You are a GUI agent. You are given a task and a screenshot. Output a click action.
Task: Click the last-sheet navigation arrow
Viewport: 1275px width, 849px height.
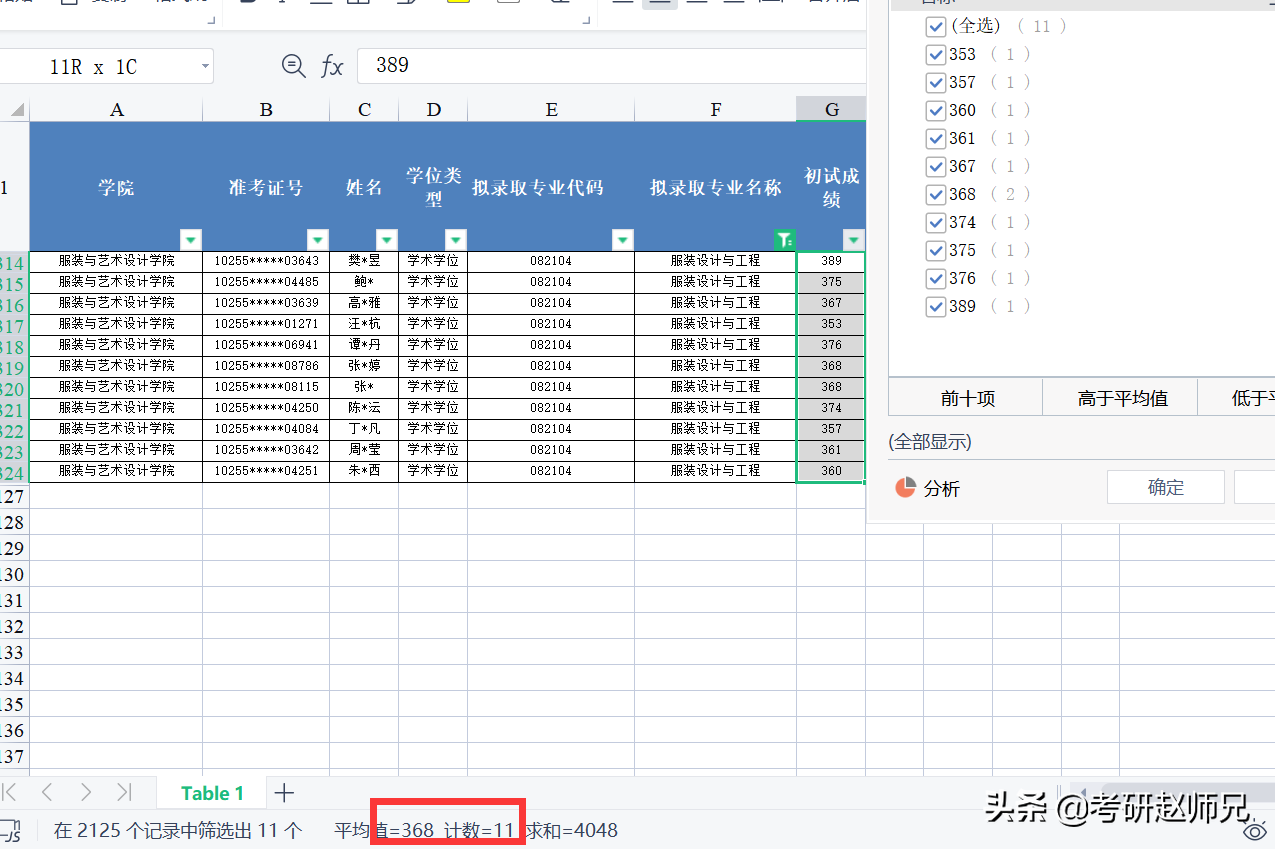pos(125,792)
